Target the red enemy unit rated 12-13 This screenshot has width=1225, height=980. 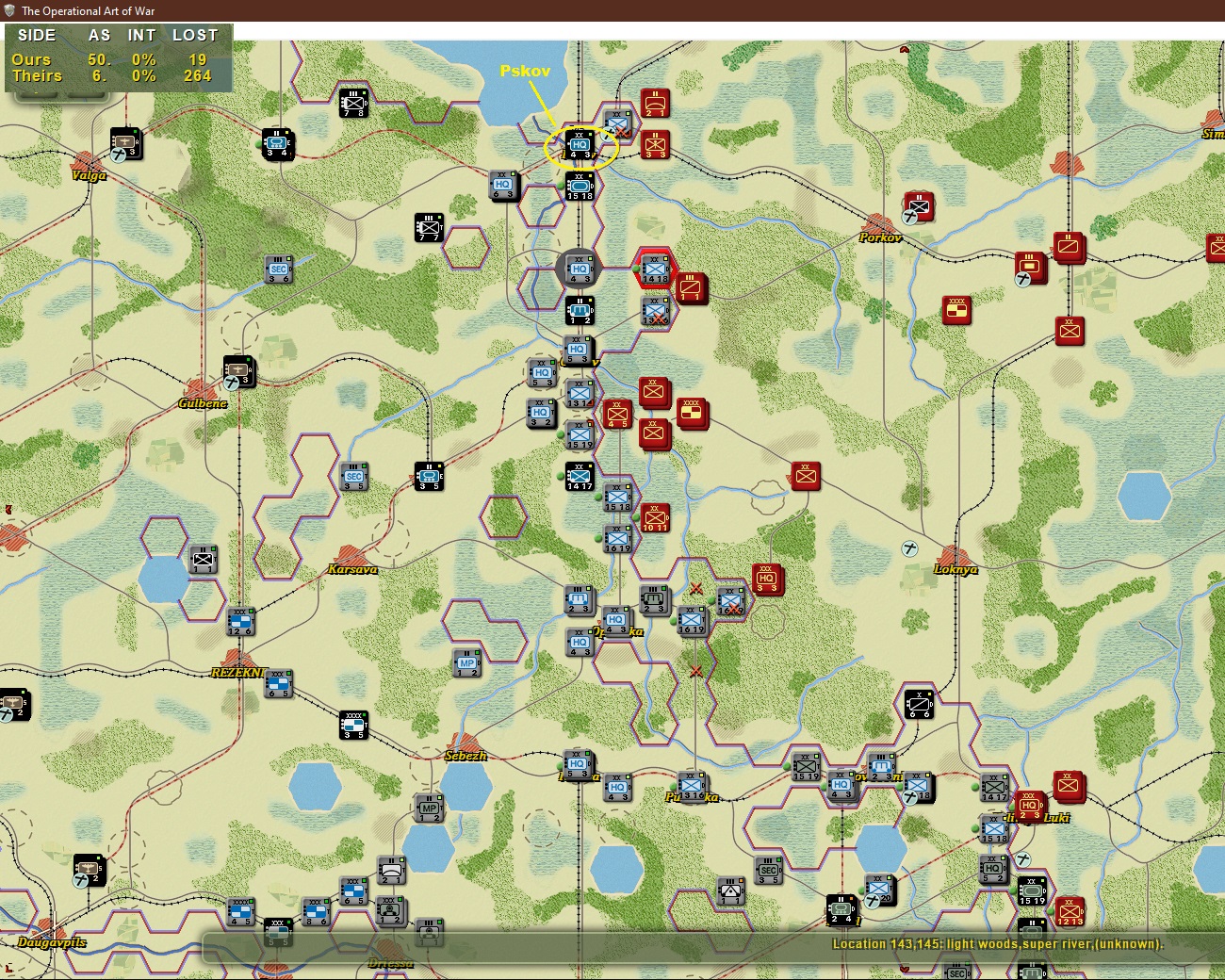1070,911
